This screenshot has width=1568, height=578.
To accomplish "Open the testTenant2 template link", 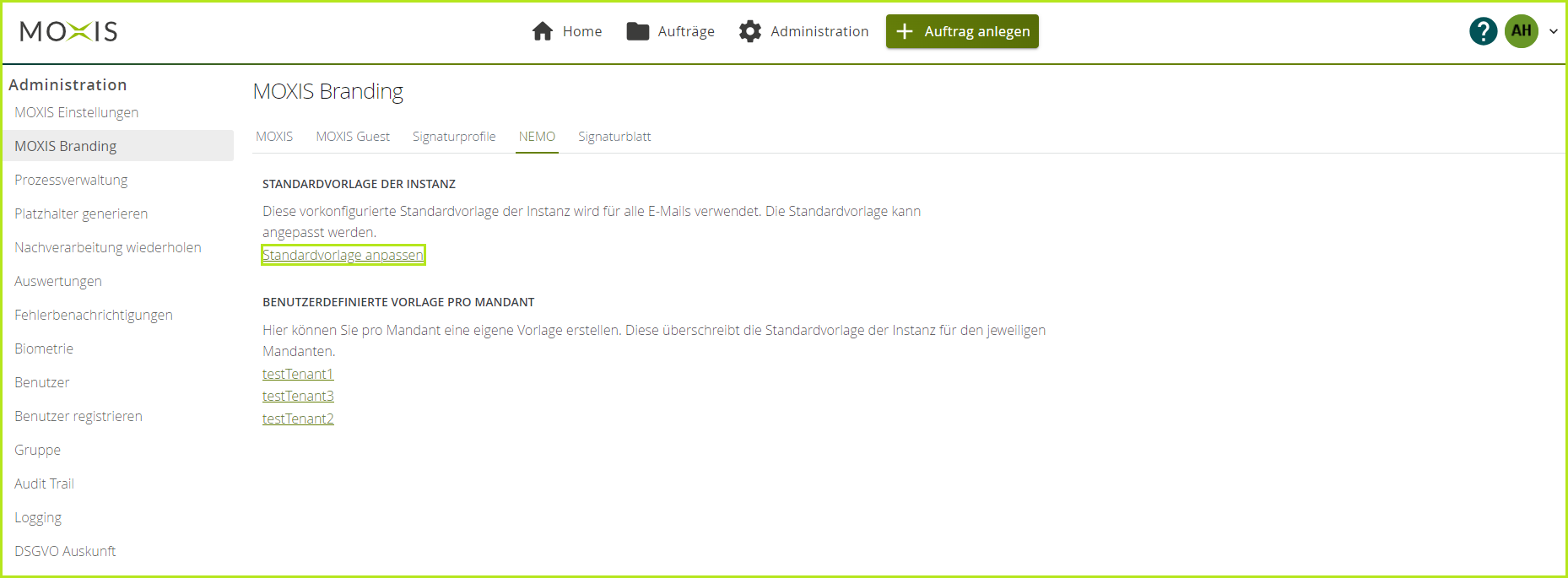I will point(298,419).
